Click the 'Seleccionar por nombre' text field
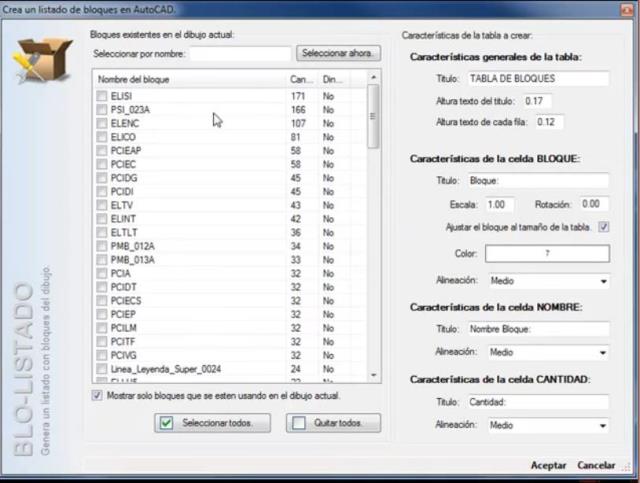Viewport: 640px width, 483px height. (240, 53)
